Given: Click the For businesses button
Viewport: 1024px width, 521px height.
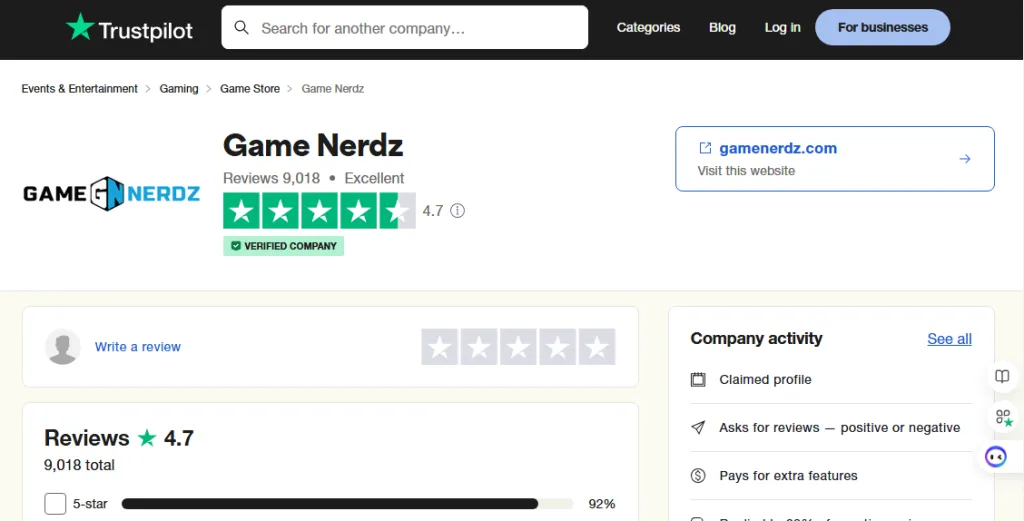Looking at the screenshot, I should (882, 27).
